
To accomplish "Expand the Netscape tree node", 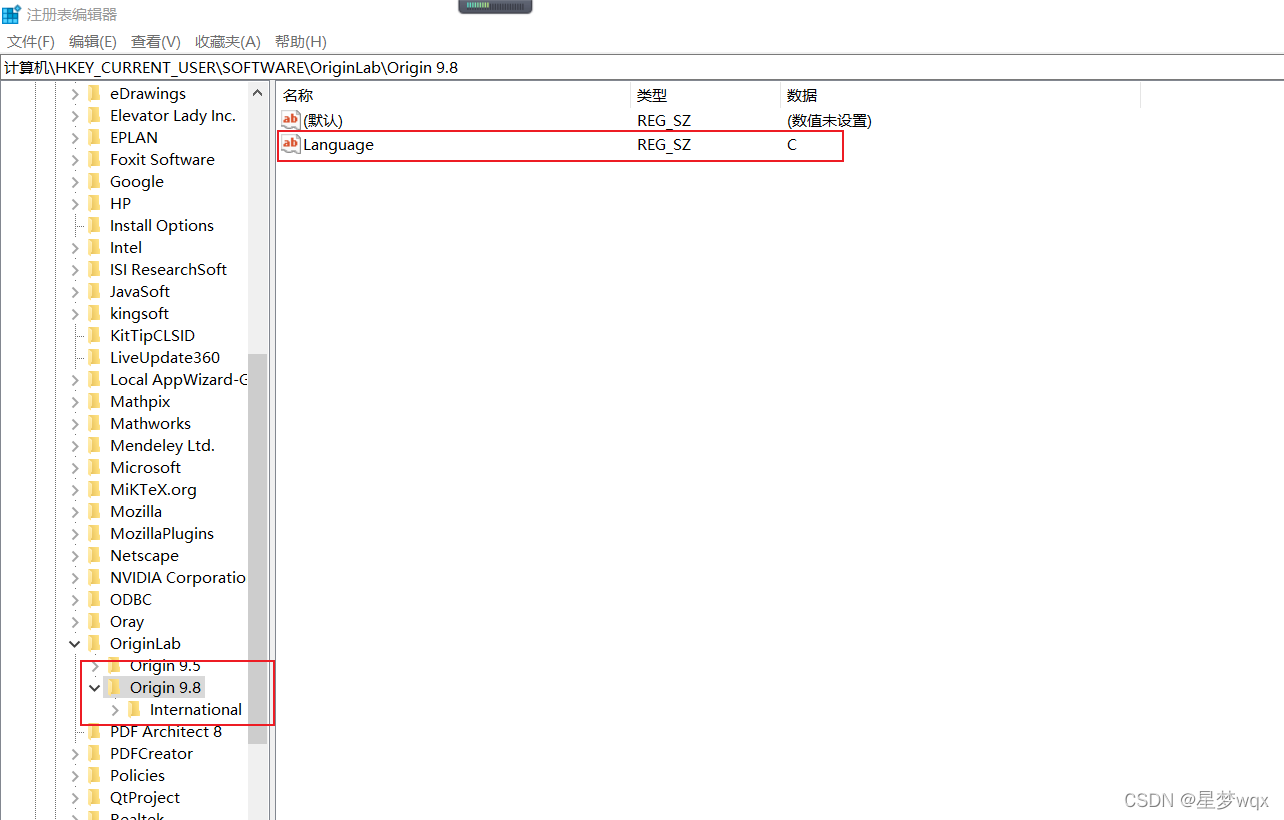I will tap(75, 556).
